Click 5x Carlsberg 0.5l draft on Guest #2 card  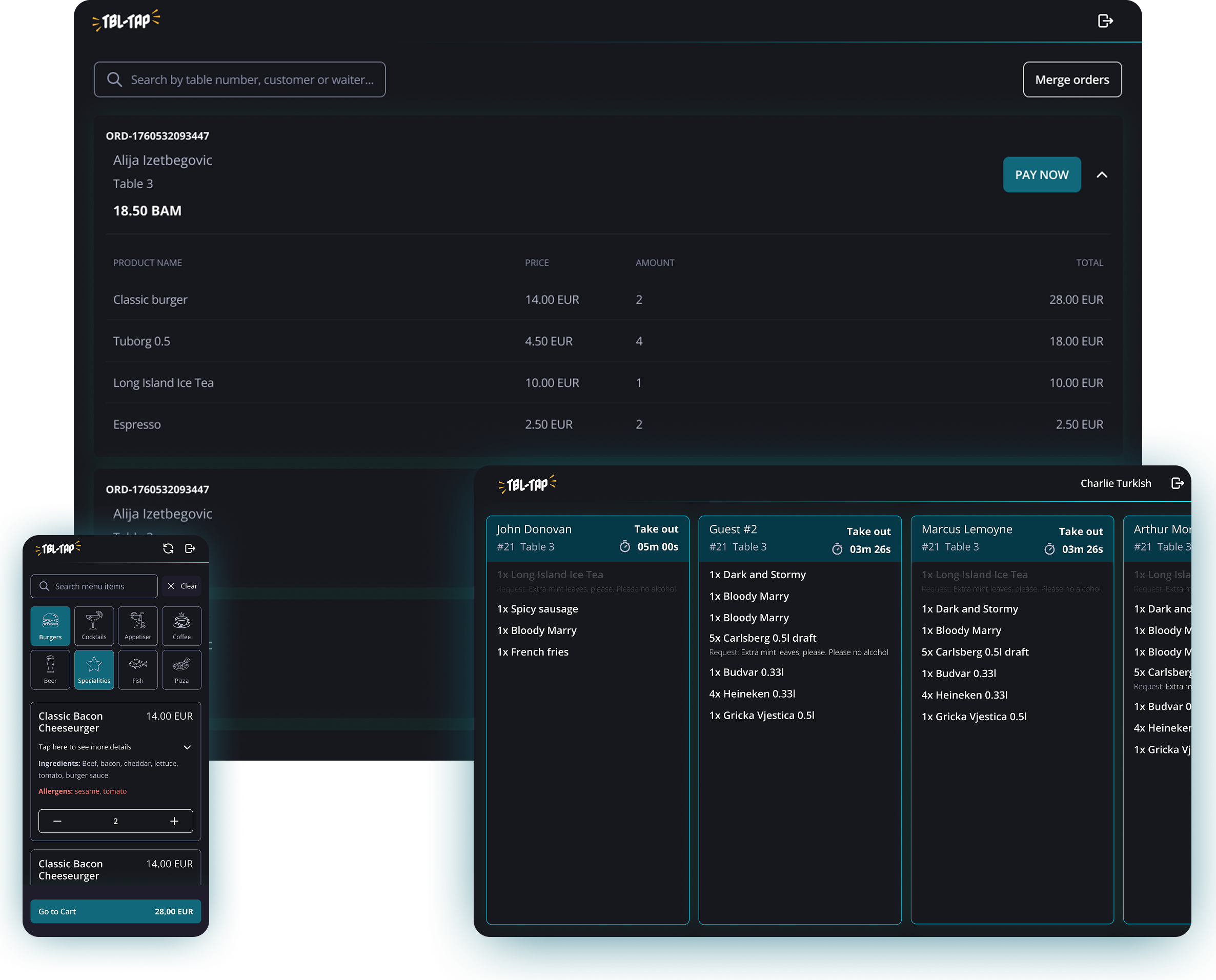coord(763,638)
